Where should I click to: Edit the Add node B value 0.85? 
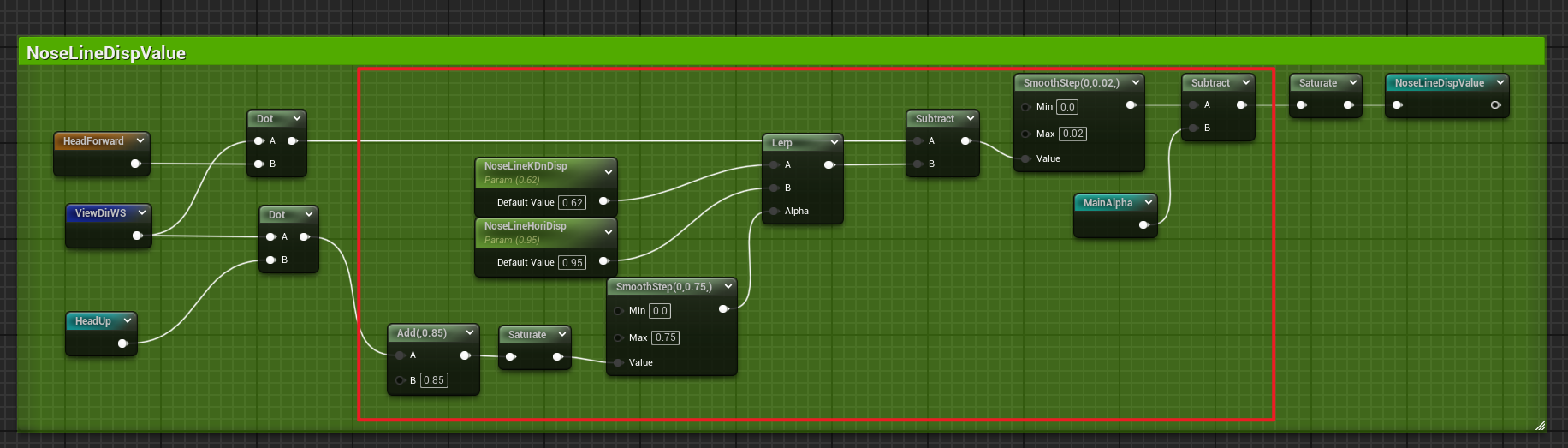(x=434, y=380)
